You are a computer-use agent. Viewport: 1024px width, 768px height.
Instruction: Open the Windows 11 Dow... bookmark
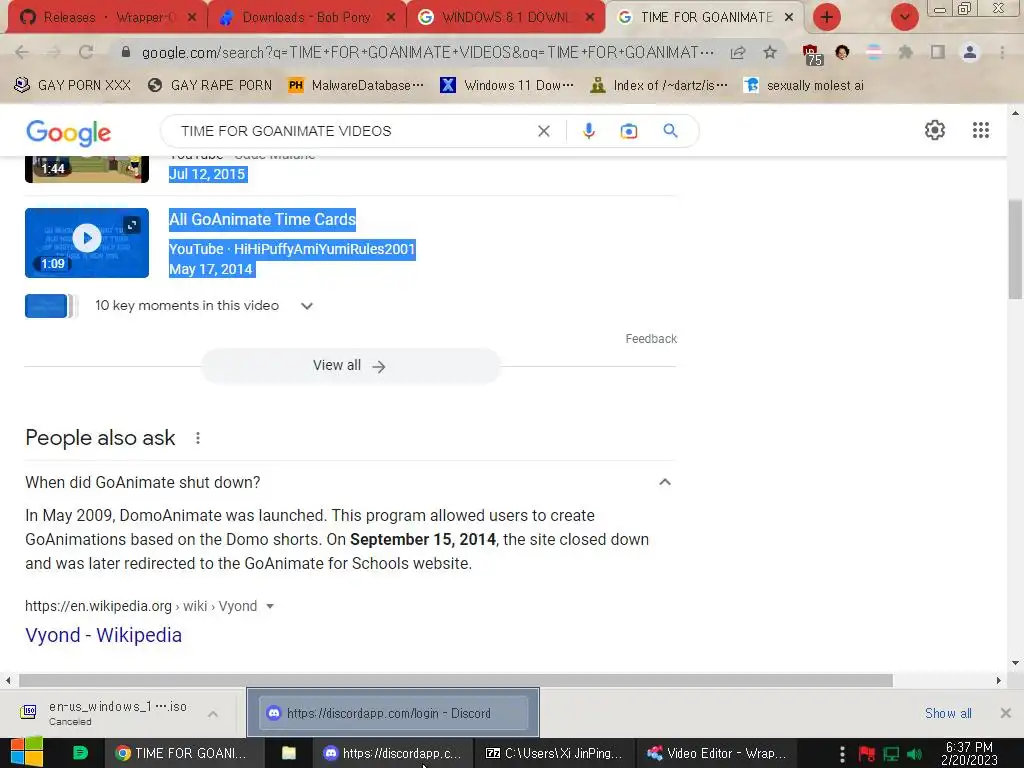[507, 85]
